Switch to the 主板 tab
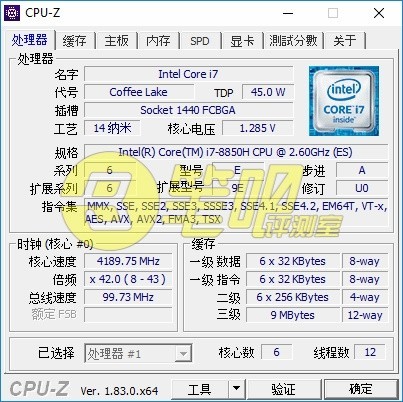 tap(117, 41)
